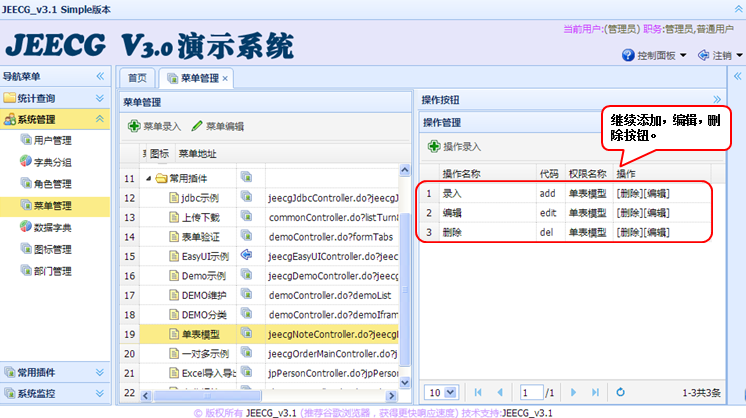This screenshot has height=418, width=746.
Task: Click the pencil 菜单编辑 icon
Action: click(x=197, y=126)
